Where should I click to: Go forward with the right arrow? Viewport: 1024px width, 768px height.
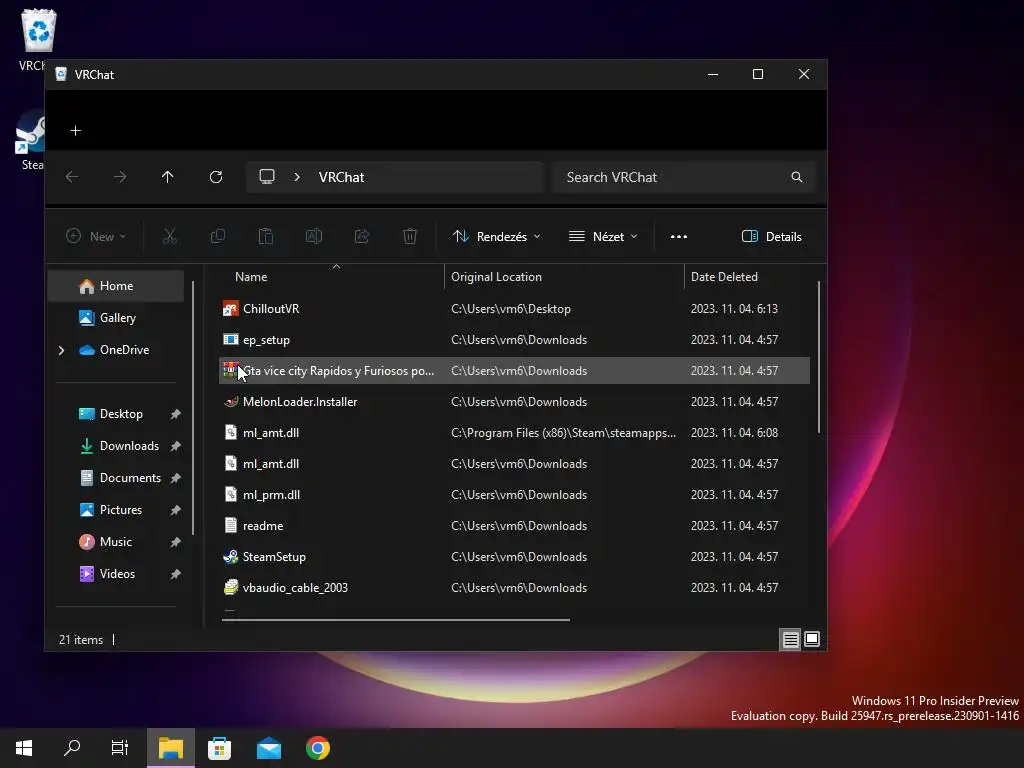pyautogui.click(x=120, y=177)
